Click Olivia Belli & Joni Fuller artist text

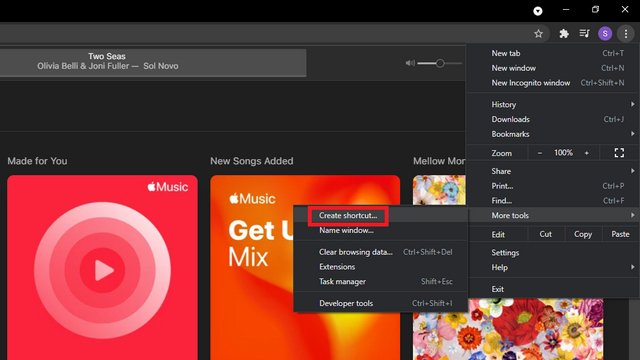click(x=83, y=66)
